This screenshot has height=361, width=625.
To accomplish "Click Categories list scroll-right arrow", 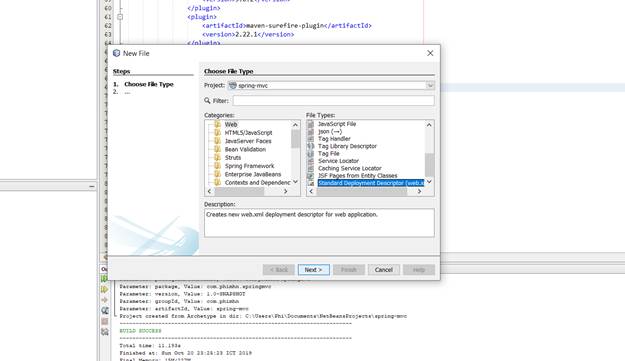I will pyautogui.click(x=285, y=191).
